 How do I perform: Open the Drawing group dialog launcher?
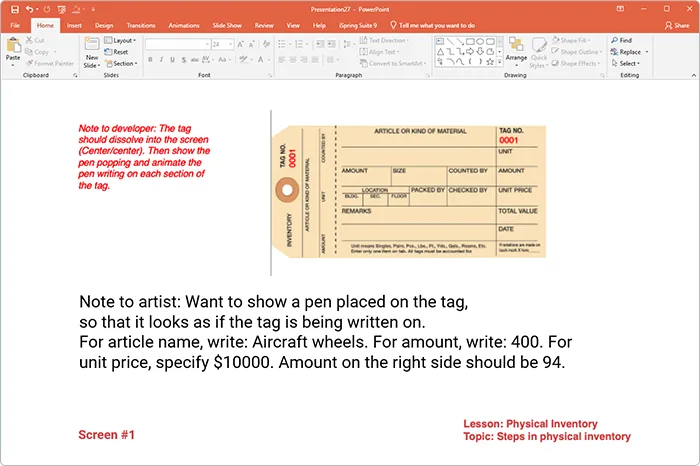point(603,75)
